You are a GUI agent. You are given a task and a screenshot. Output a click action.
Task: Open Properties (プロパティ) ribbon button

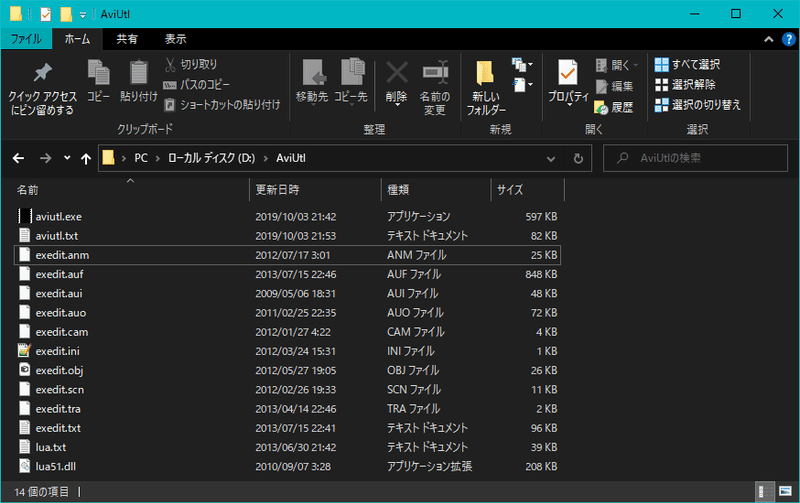(x=568, y=82)
